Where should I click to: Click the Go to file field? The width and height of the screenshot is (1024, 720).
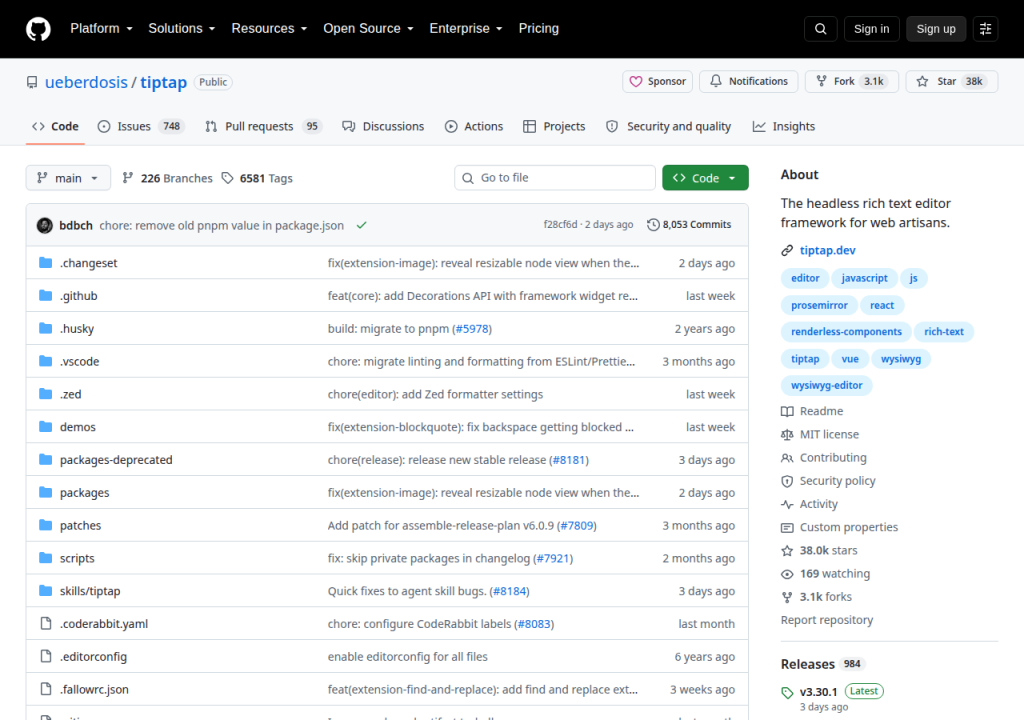coord(554,178)
